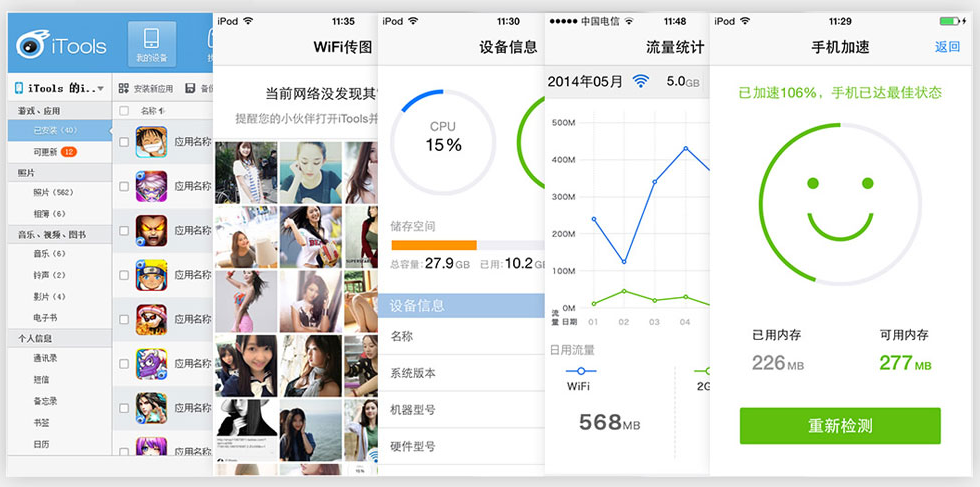Open the purple dragon app icon
Image resolution: width=980 pixels, height=487 pixels.
pos(151,364)
